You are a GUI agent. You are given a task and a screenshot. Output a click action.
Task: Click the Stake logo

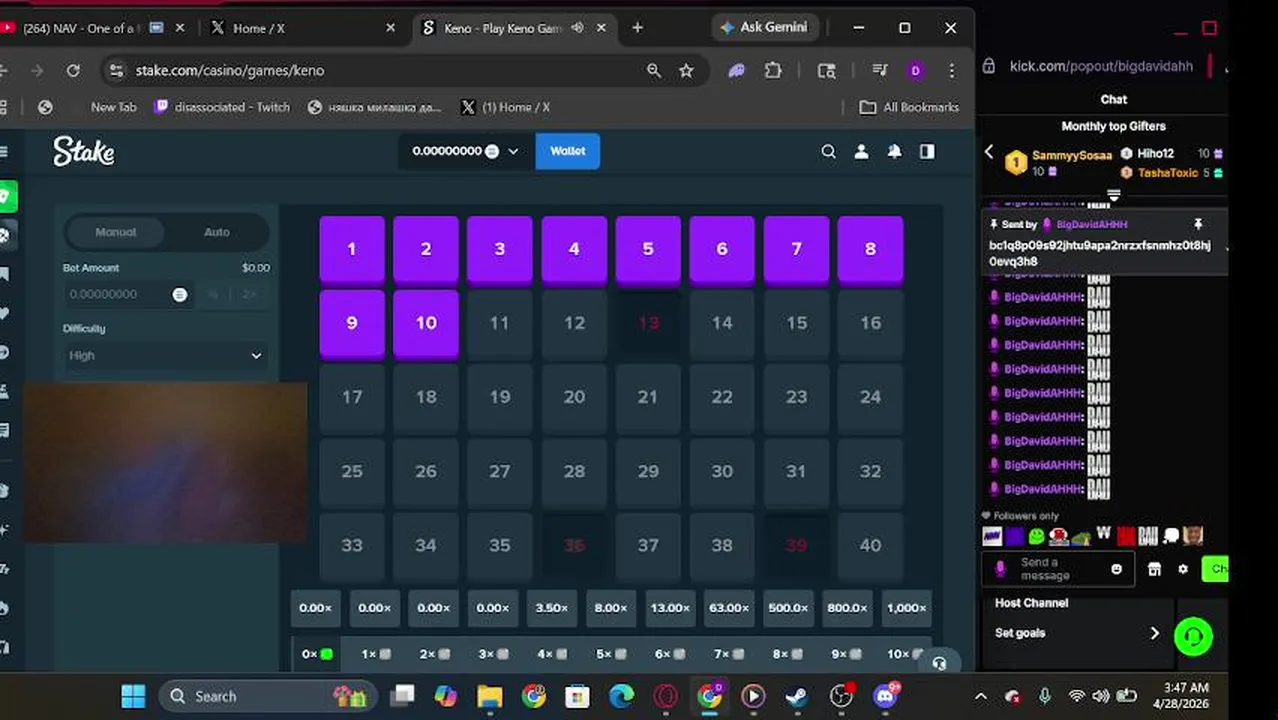(84, 151)
